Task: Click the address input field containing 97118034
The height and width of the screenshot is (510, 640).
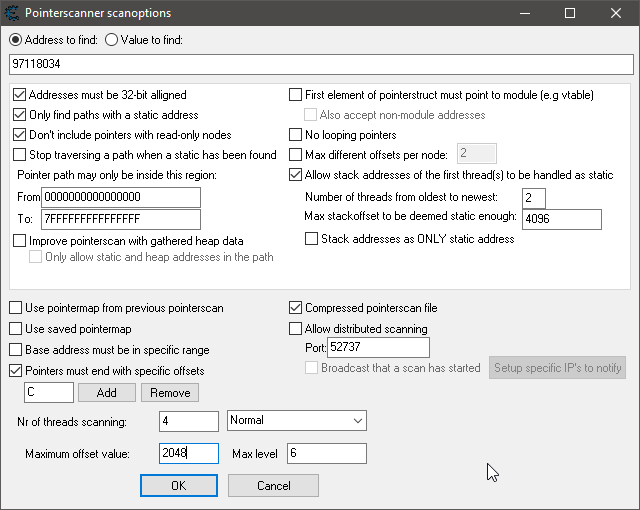Action: pos(320,64)
